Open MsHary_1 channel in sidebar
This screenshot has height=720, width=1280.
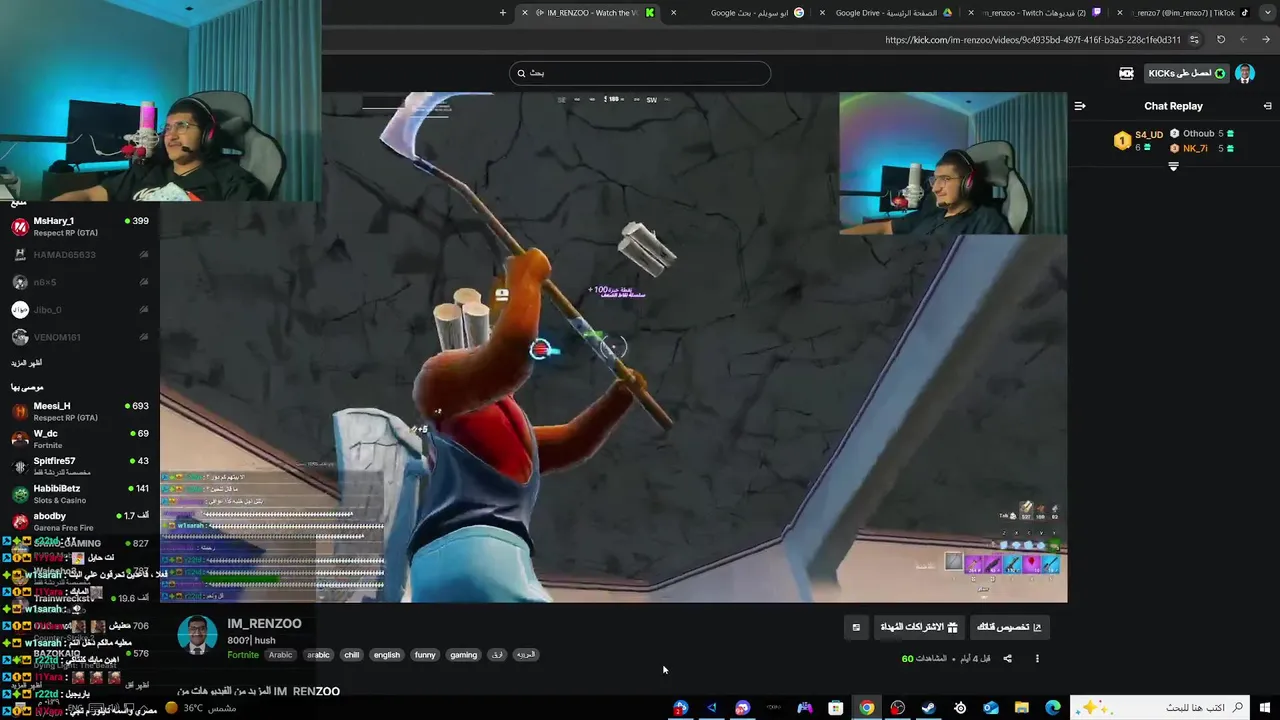[x=80, y=227]
